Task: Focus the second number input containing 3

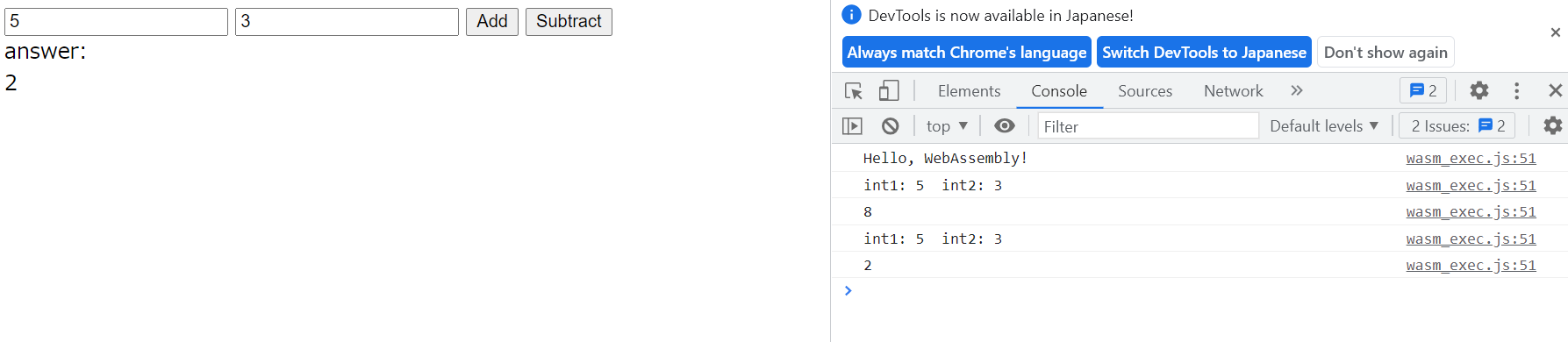Action: [347, 22]
